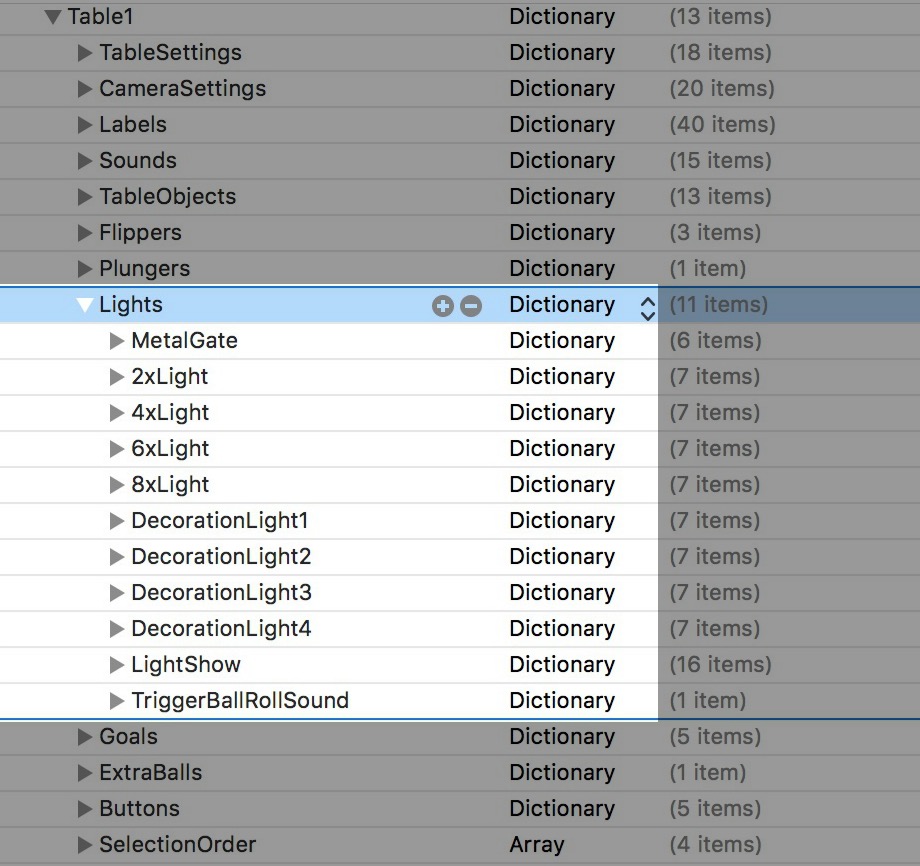The height and width of the screenshot is (866, 920).
Task: Collapse the Table1 dictionary
Action: (54, 16)
